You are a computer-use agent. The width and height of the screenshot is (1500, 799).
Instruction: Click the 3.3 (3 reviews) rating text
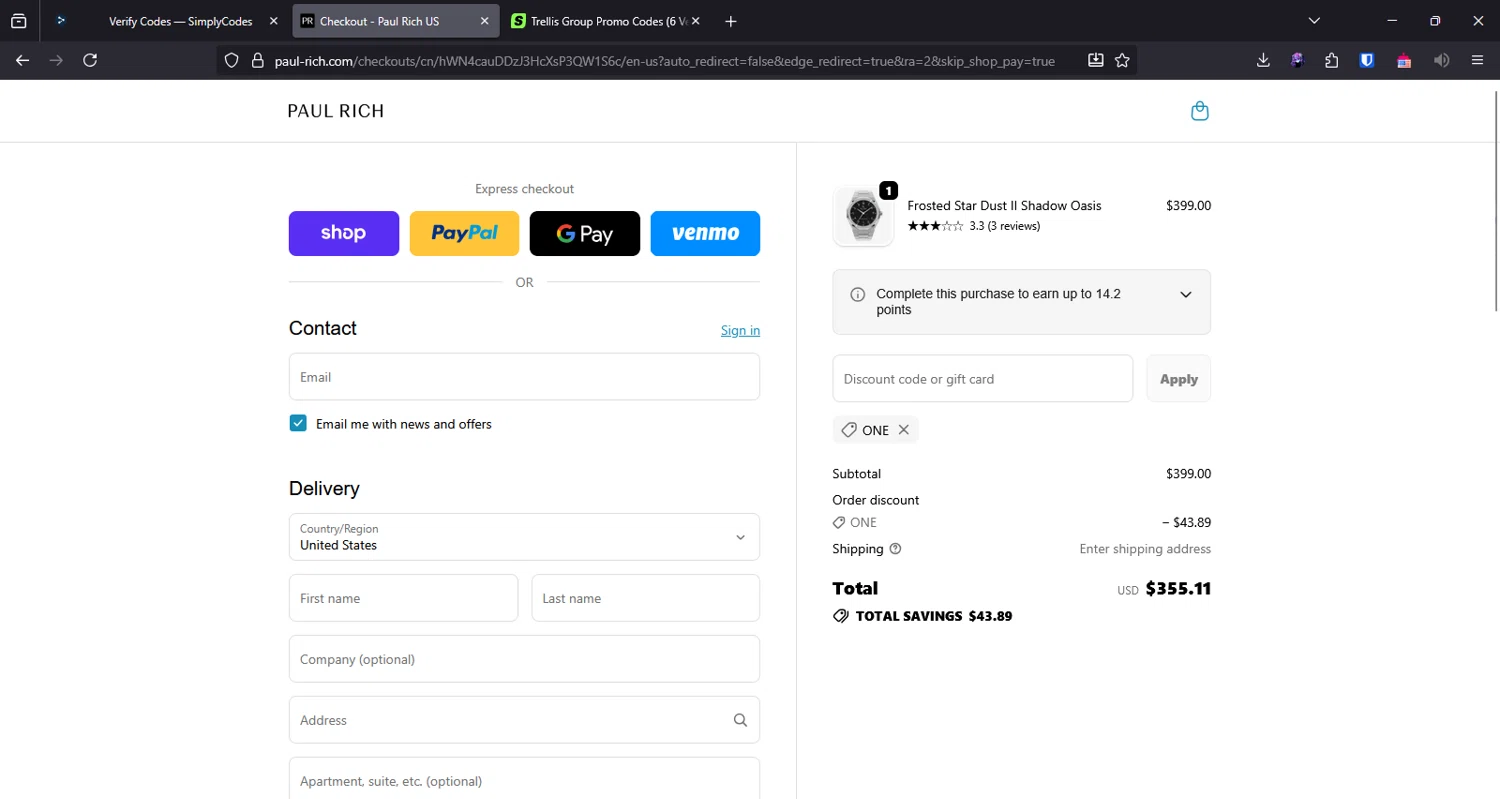1005,226
